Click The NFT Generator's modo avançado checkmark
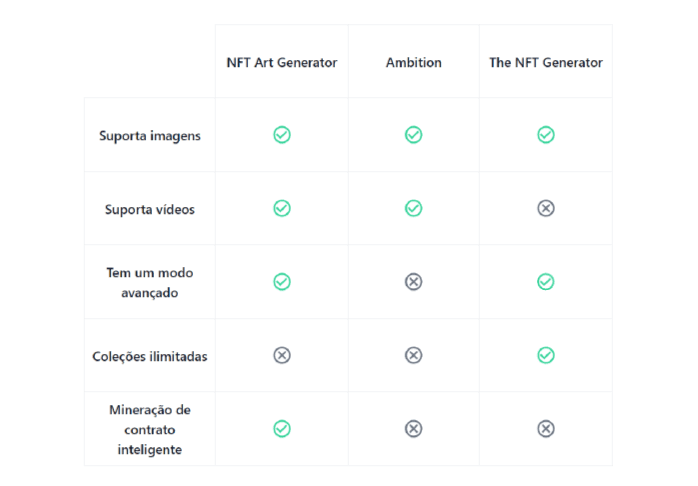The height and width of the screenshot is (486, 698). click(545, 282)
